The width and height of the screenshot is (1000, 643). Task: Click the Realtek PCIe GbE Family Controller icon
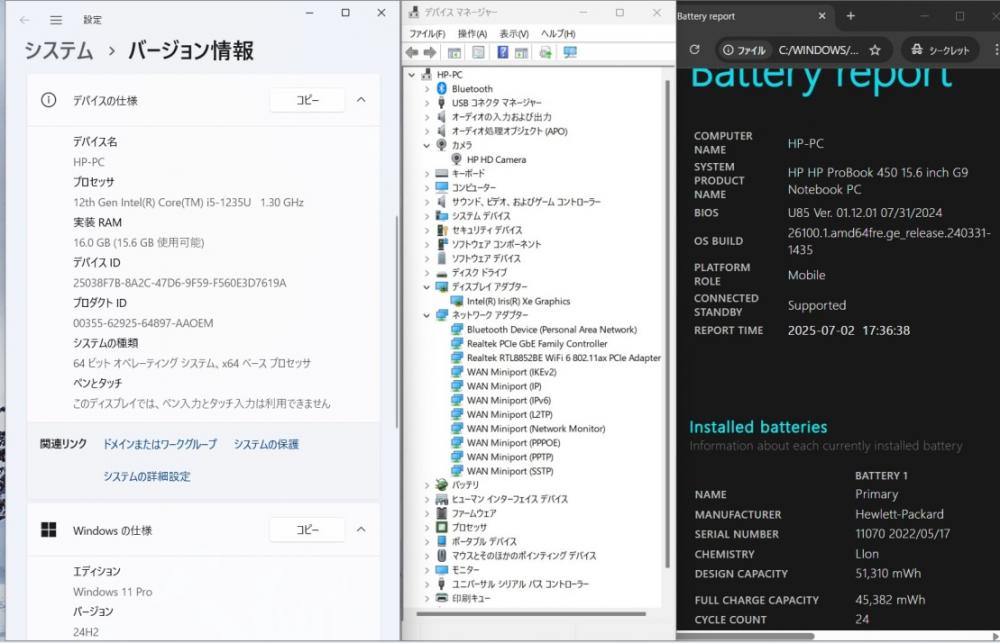(x=457, y=343)
